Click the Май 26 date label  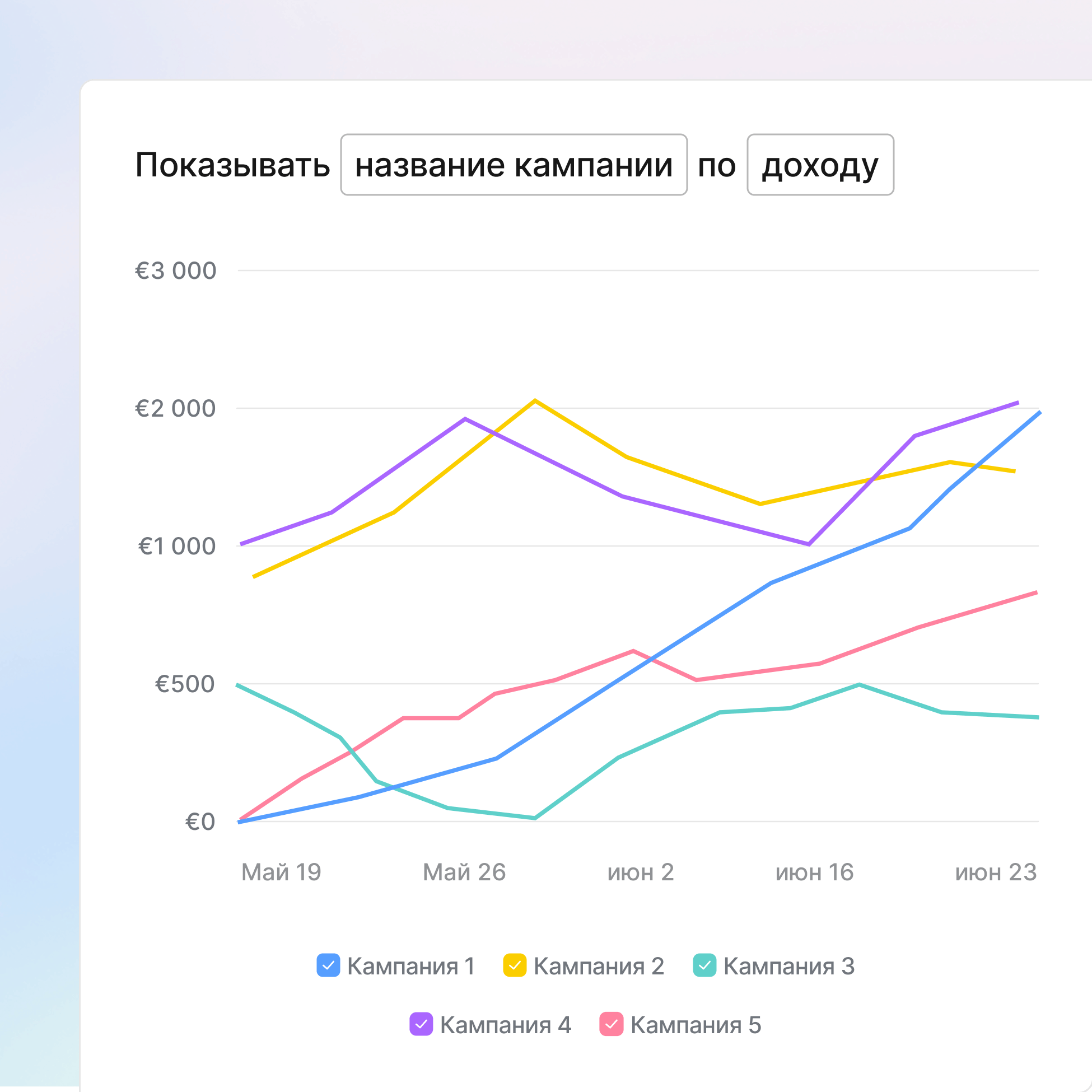coord(464,872)
